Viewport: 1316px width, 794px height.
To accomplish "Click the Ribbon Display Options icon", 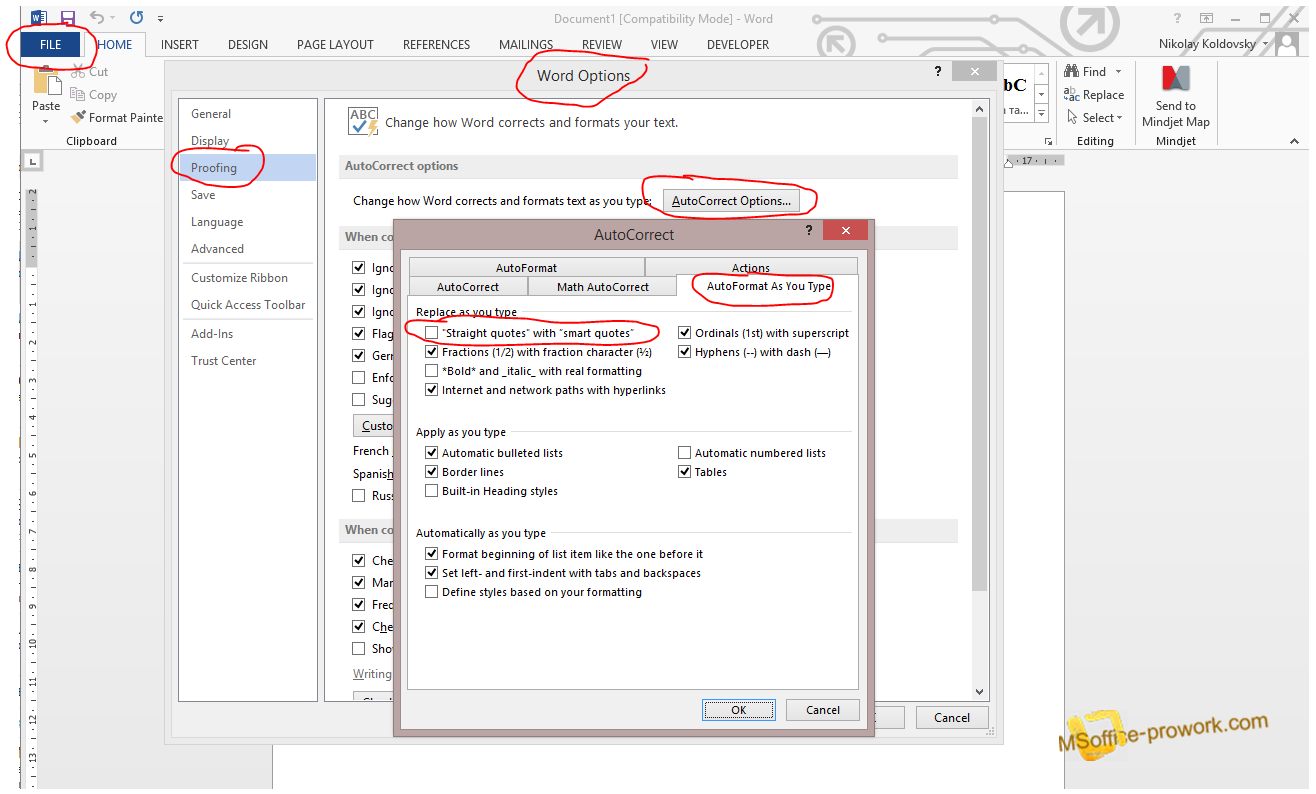I will pos(1207,18).
